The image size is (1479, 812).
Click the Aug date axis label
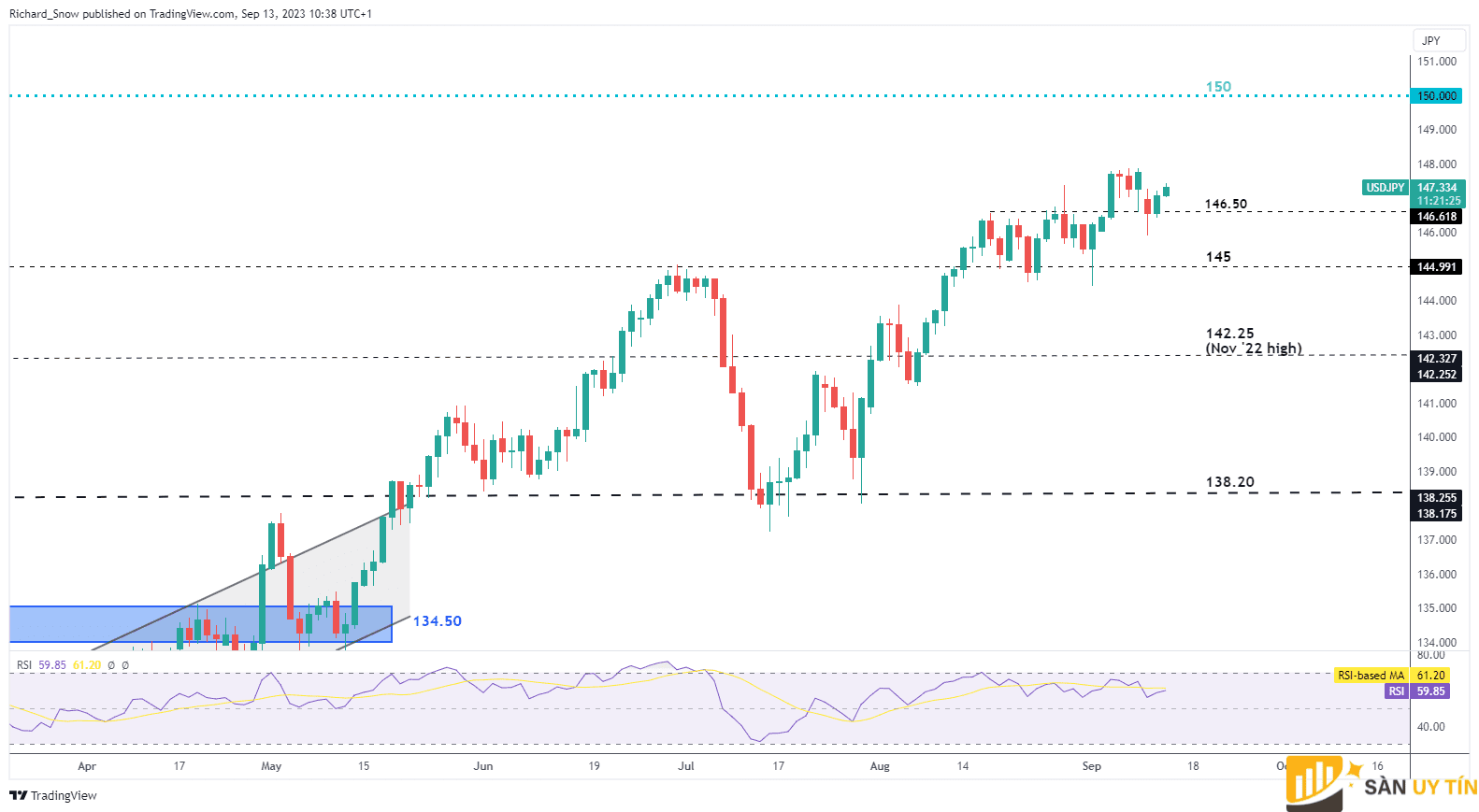880,766
